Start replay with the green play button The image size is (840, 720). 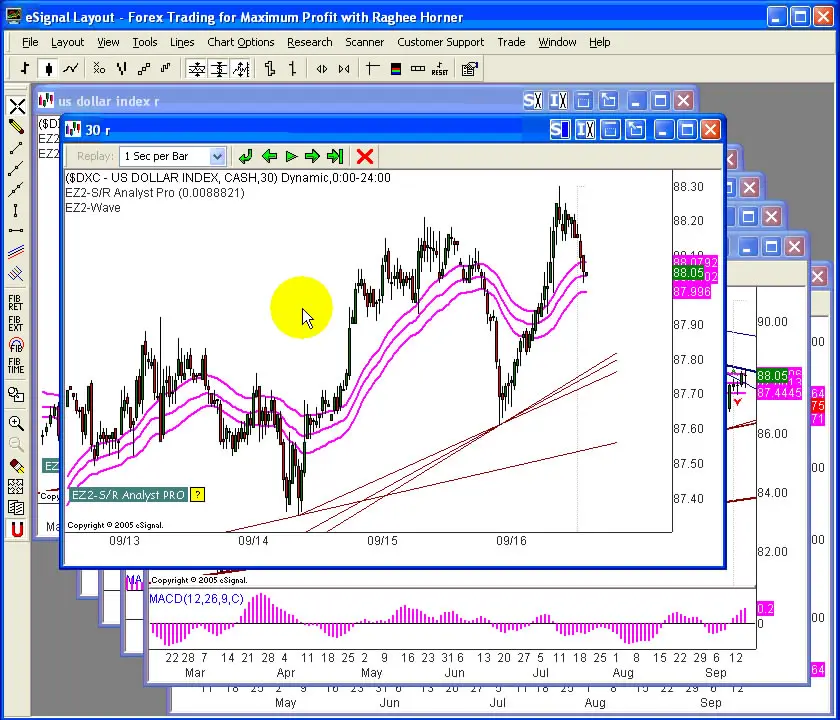pyautogui.click(x=291, y=156)
